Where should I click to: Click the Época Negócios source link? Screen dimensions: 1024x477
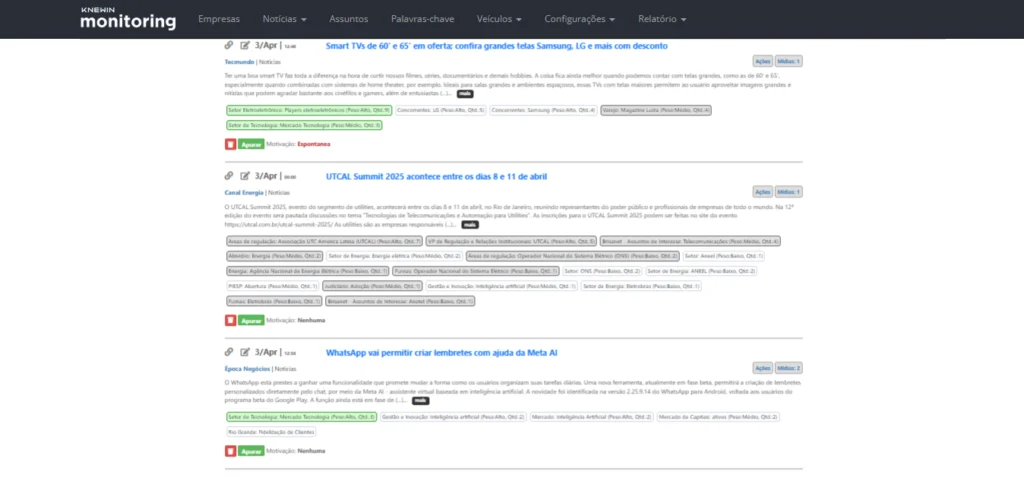247,369
